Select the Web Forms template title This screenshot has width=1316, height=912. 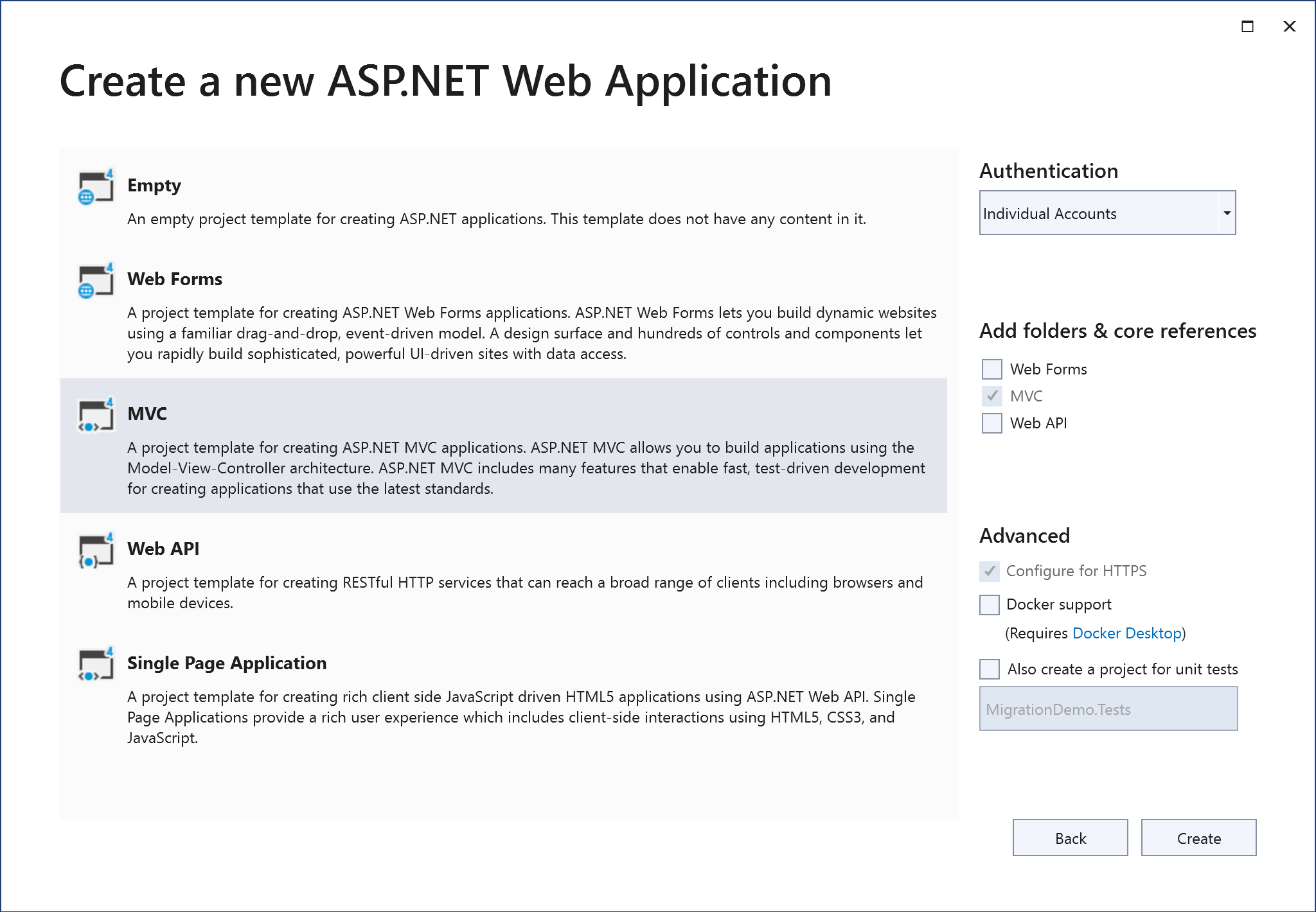click(175, 279)
